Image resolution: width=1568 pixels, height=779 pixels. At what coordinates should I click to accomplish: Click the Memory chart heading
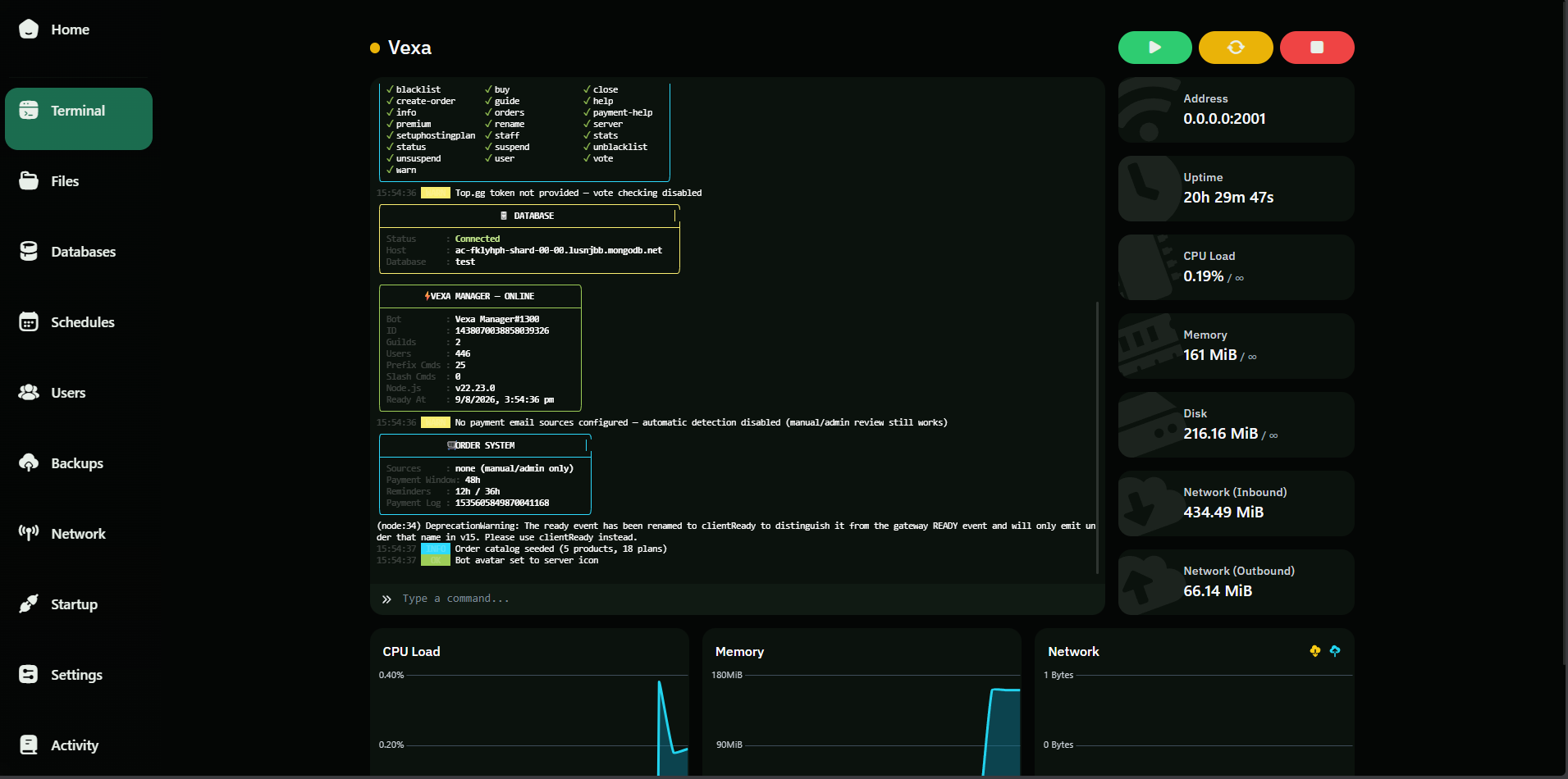pos(739,652)
